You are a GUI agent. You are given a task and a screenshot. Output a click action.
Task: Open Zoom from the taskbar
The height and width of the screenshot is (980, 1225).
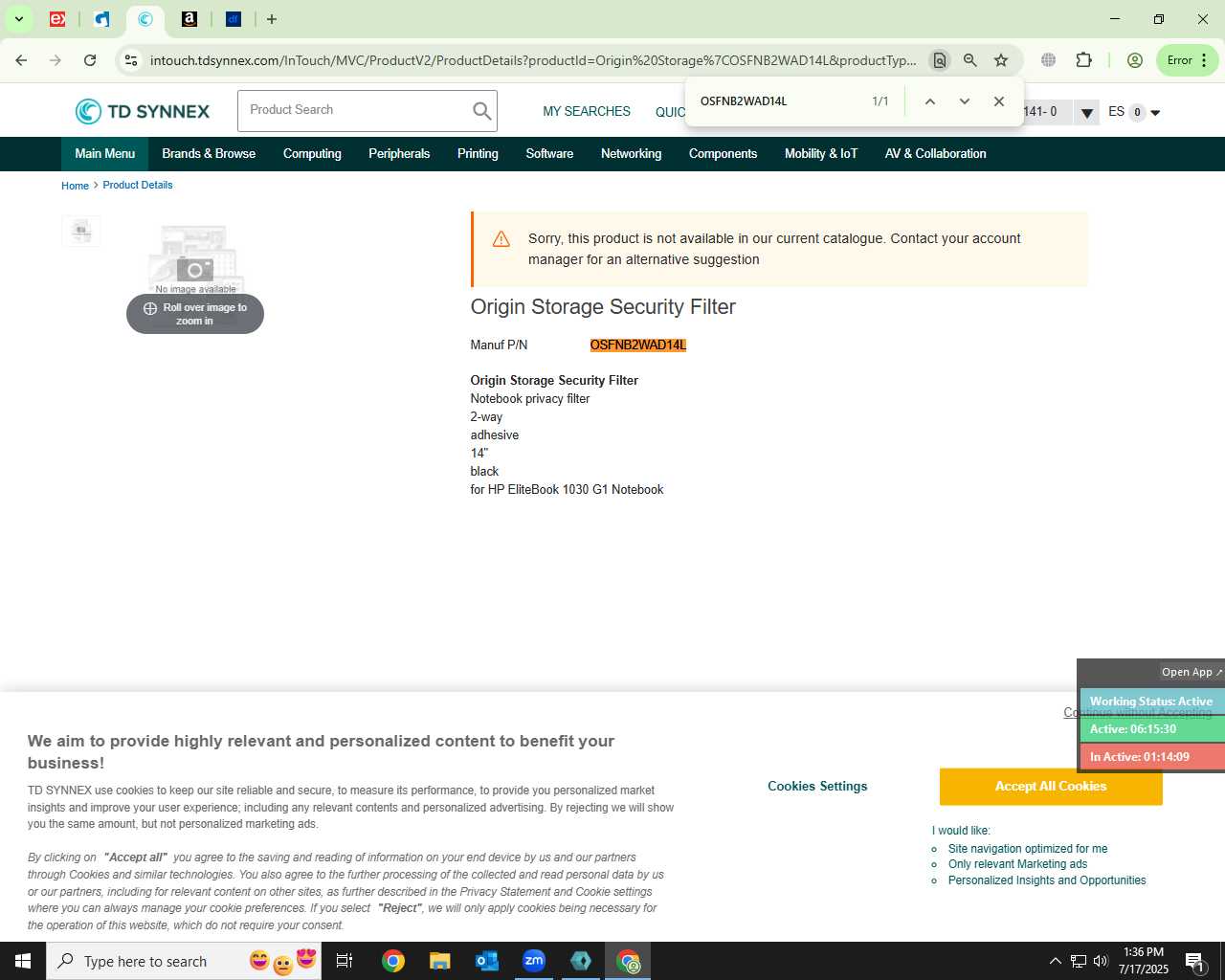(x=534, y=961)
